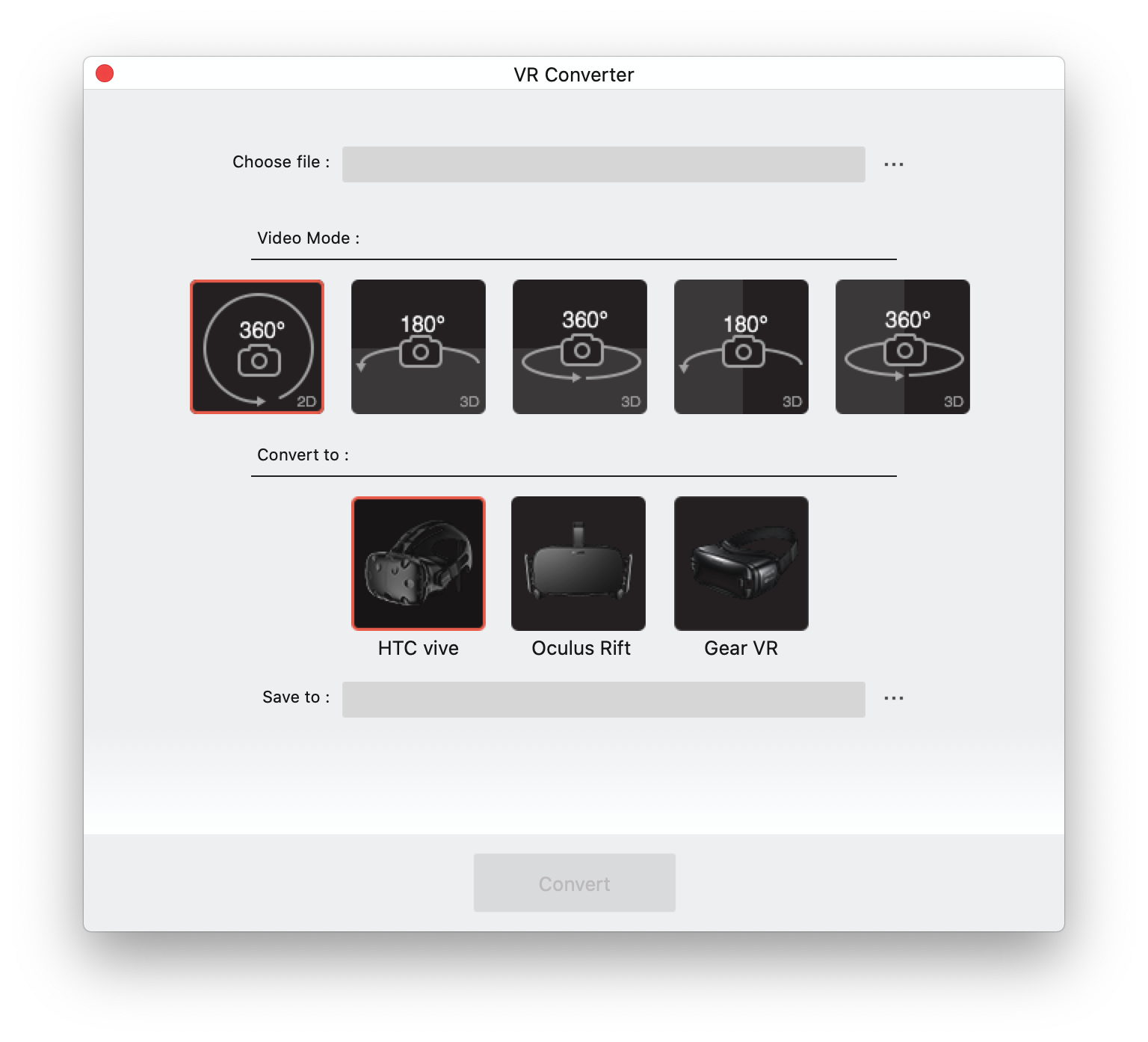
Task: Choose the Oculus Rift headset image
Action: click(x=578, y=564)
